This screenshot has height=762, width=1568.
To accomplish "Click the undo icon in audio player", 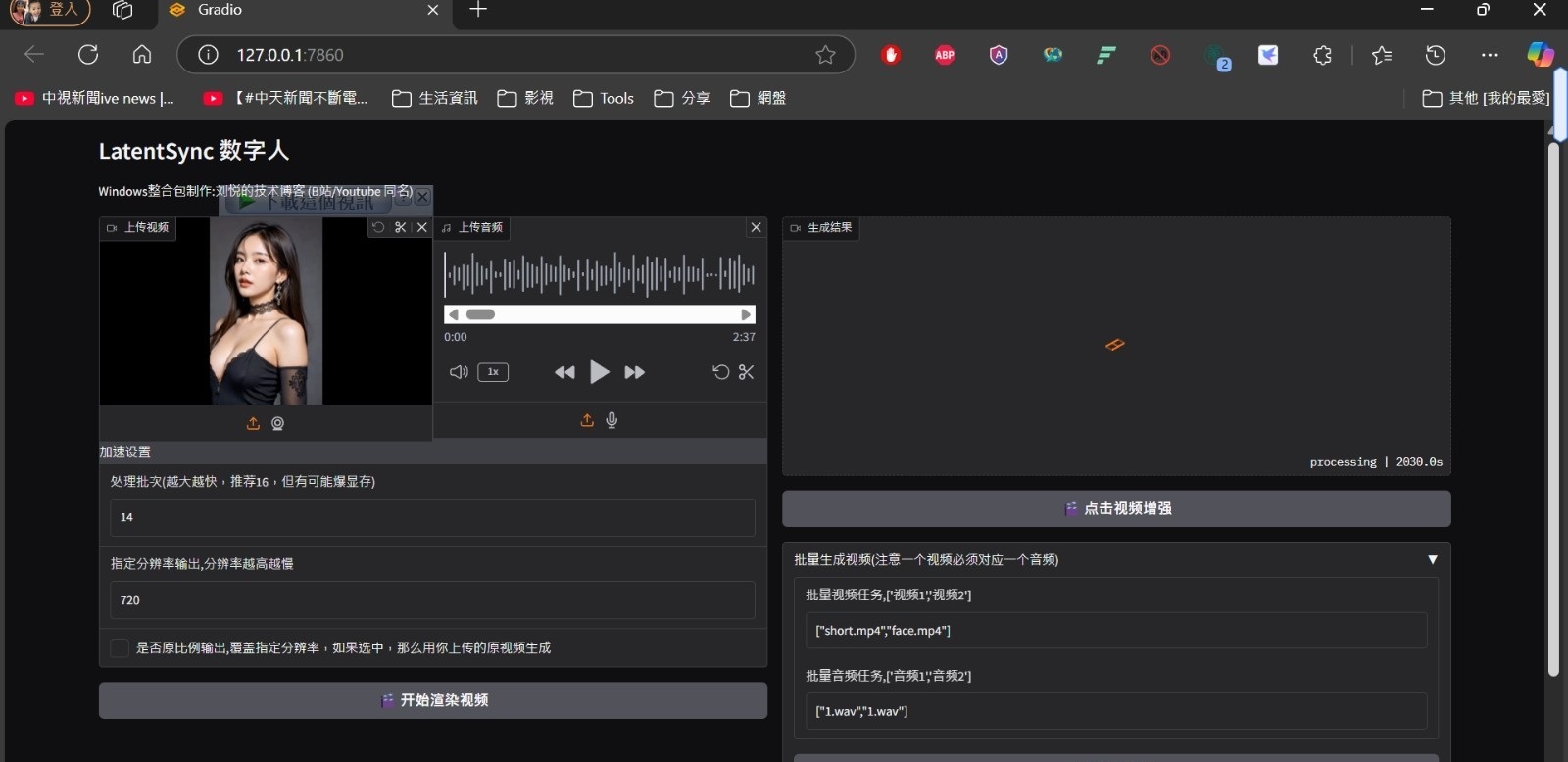I will click(720, 372).
